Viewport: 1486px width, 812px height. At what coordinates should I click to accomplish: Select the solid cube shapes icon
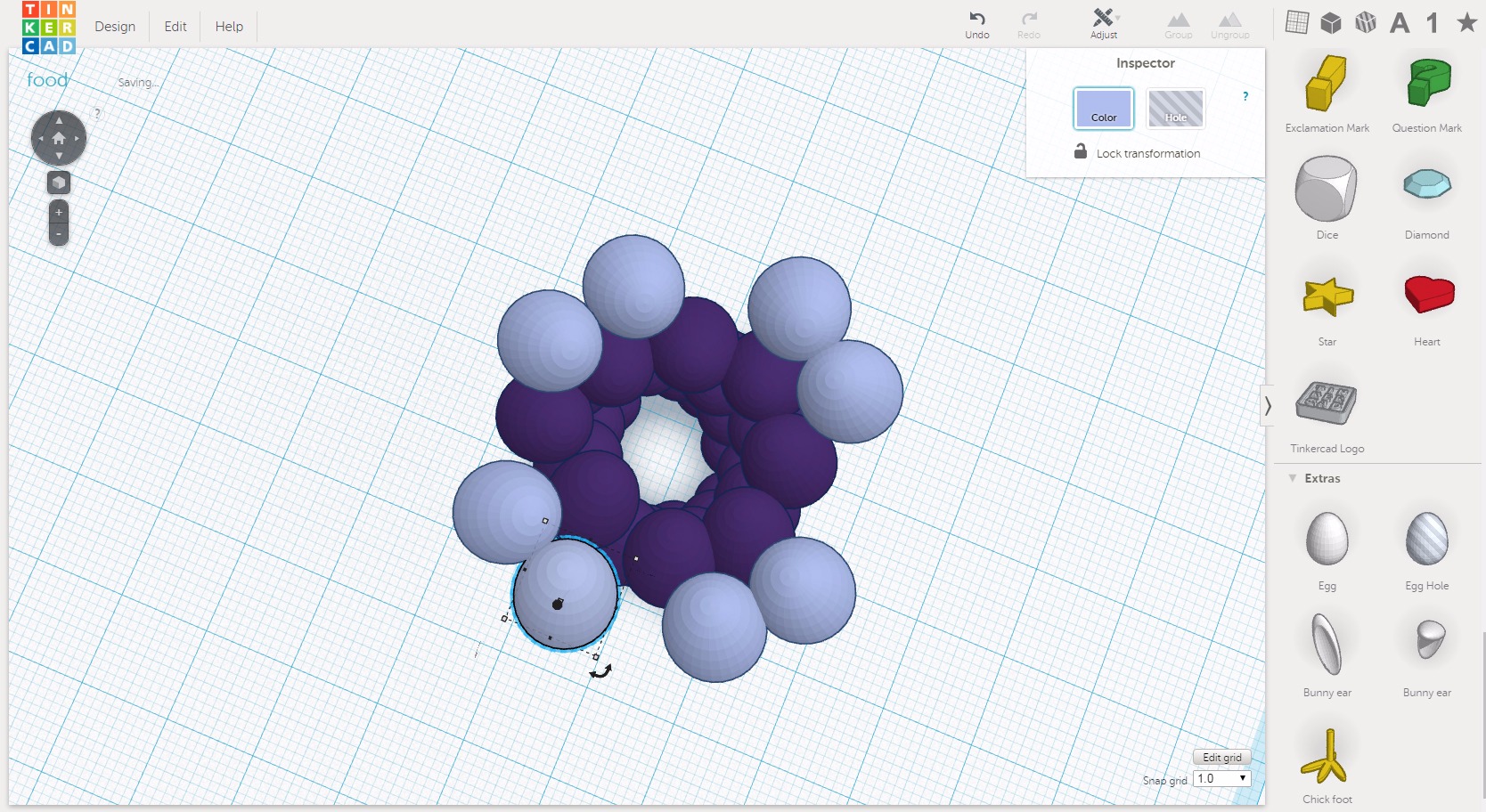point(1331,22)
